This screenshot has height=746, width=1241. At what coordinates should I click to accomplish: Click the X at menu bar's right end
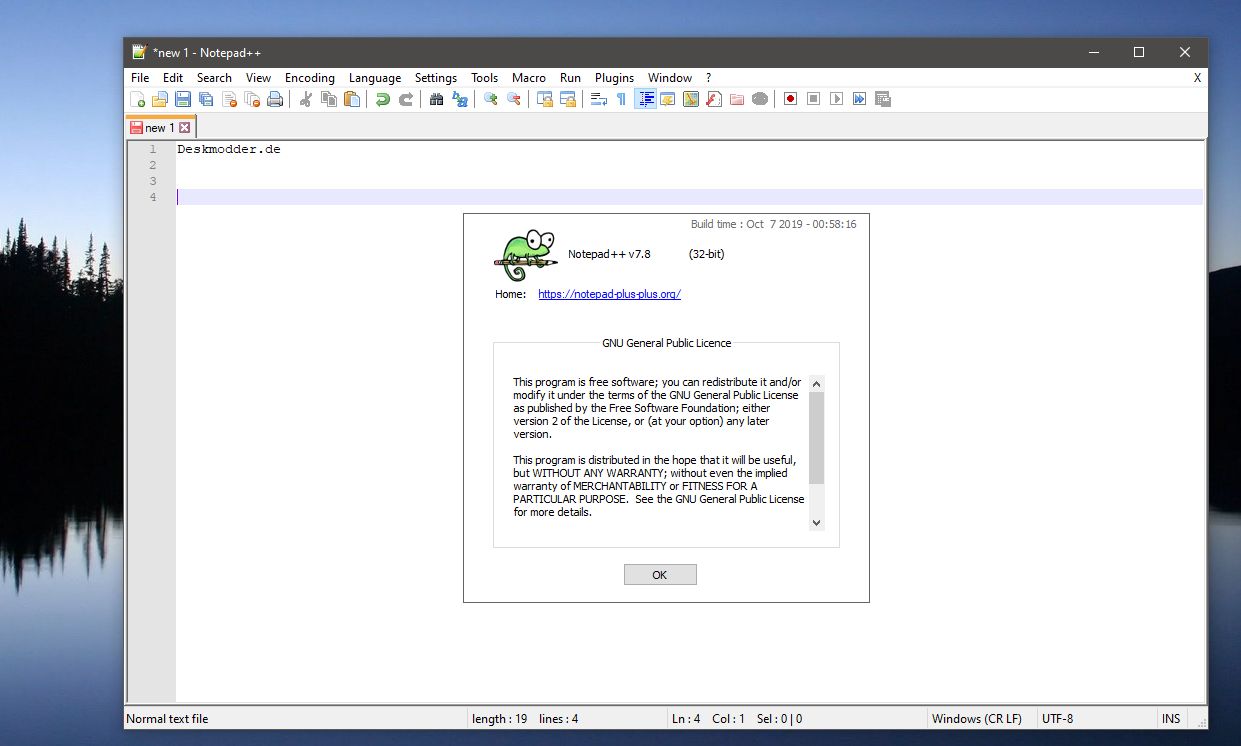click(x=1197, y=77)
